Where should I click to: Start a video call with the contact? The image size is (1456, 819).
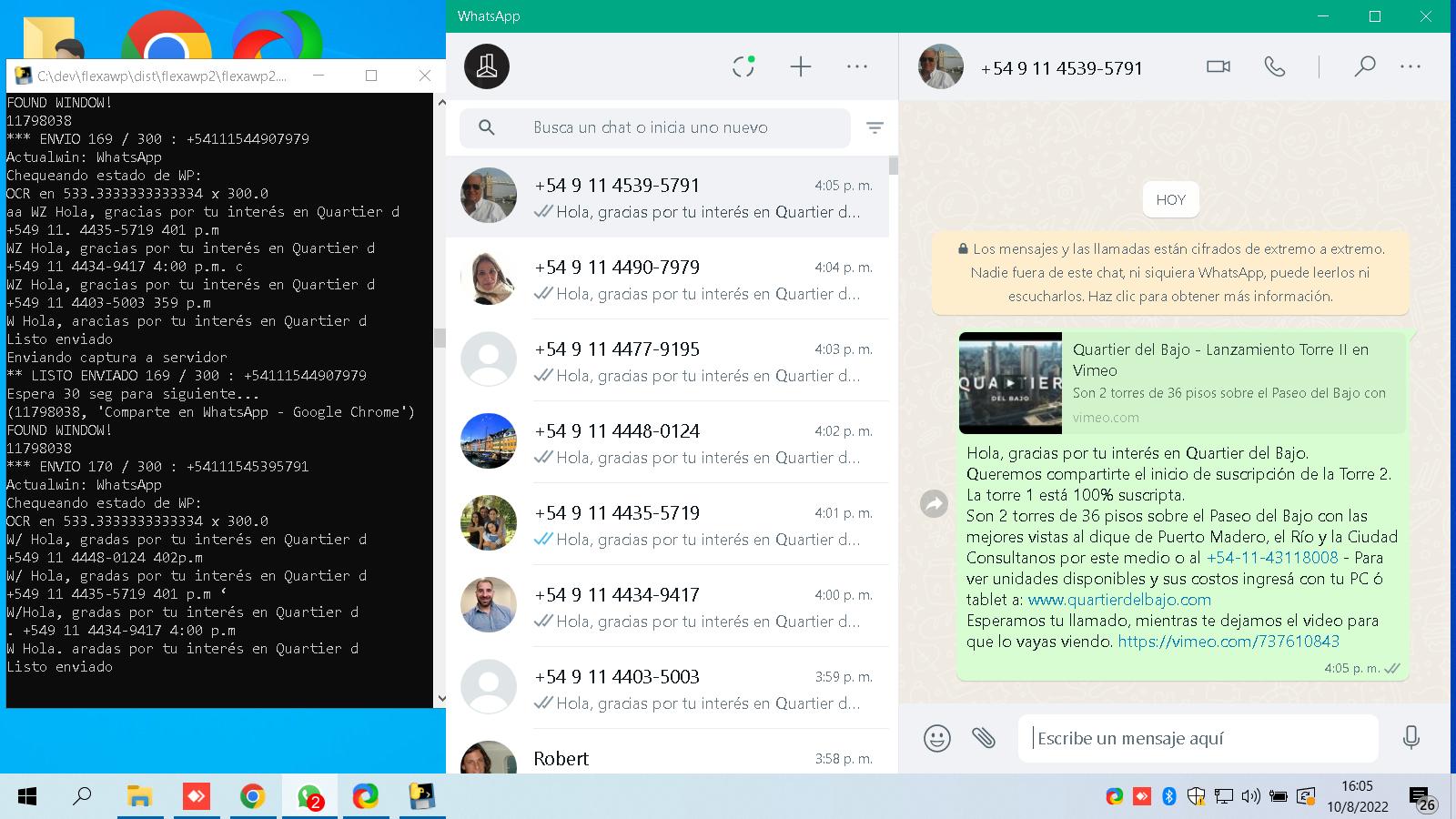(x=1218, y=66)
